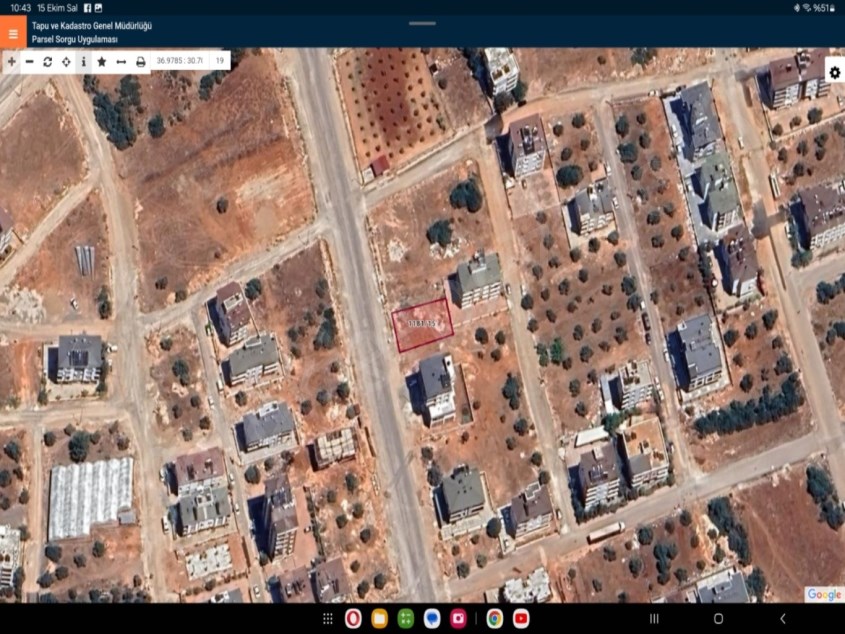Pull down the top drag handle

[x=422, y=23]
